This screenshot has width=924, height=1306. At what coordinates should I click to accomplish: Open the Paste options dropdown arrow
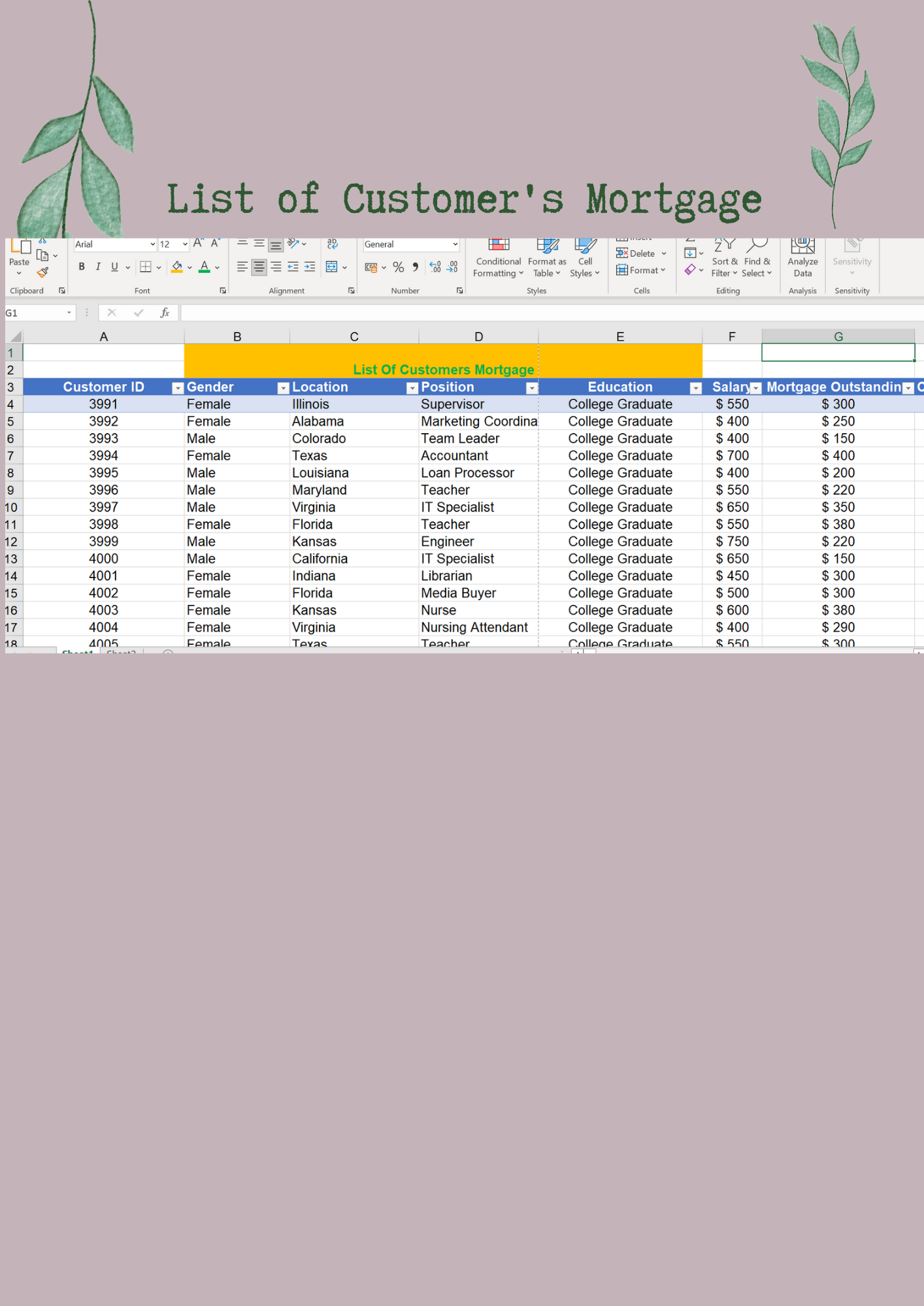coord(19,274)
